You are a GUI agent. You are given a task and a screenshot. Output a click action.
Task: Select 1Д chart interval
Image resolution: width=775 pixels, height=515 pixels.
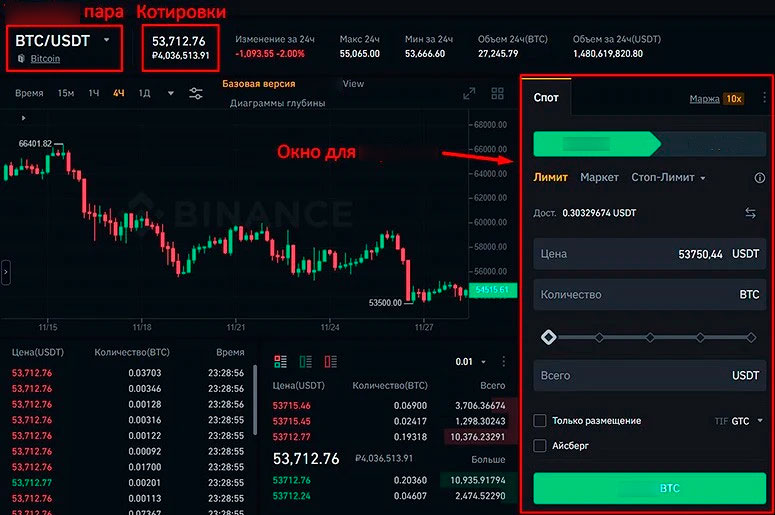point(144,93)
